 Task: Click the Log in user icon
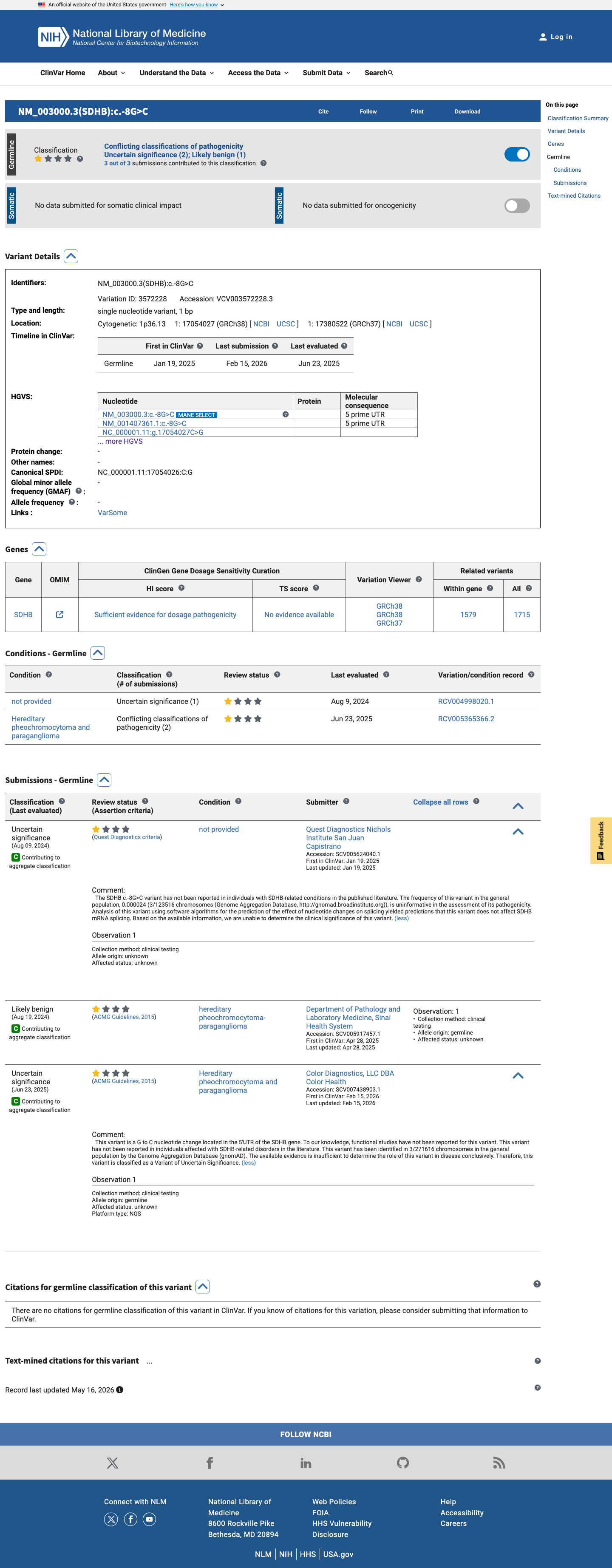(543, 37)
